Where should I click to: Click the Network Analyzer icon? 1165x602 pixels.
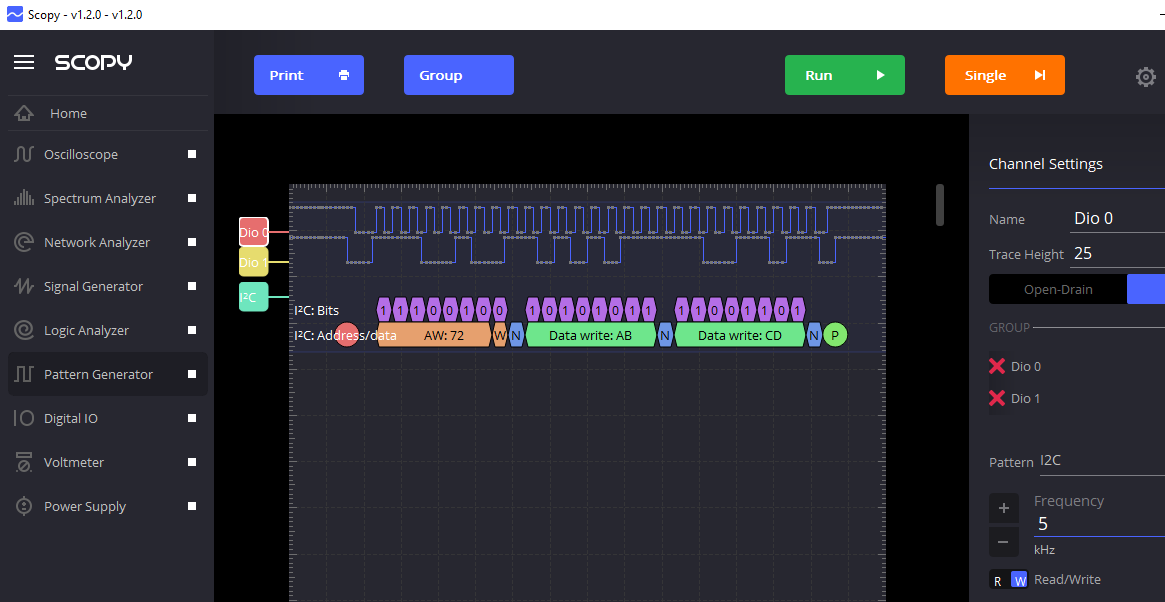click(x=24, y=242)
